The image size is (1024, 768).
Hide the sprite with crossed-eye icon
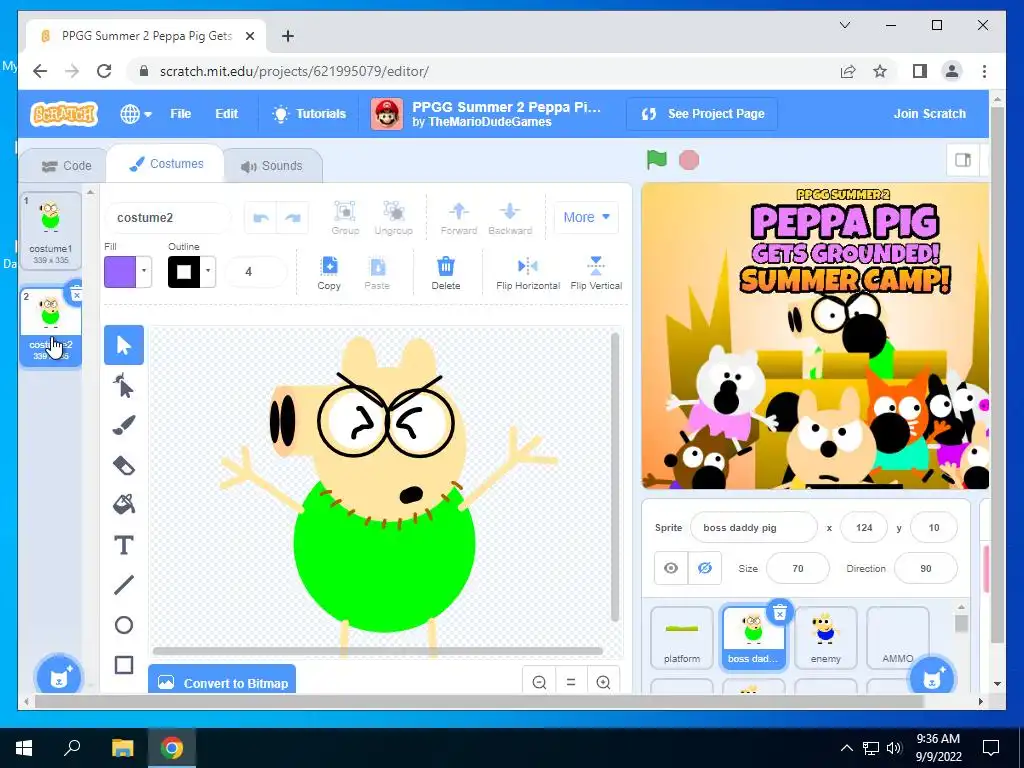[705, 568]
